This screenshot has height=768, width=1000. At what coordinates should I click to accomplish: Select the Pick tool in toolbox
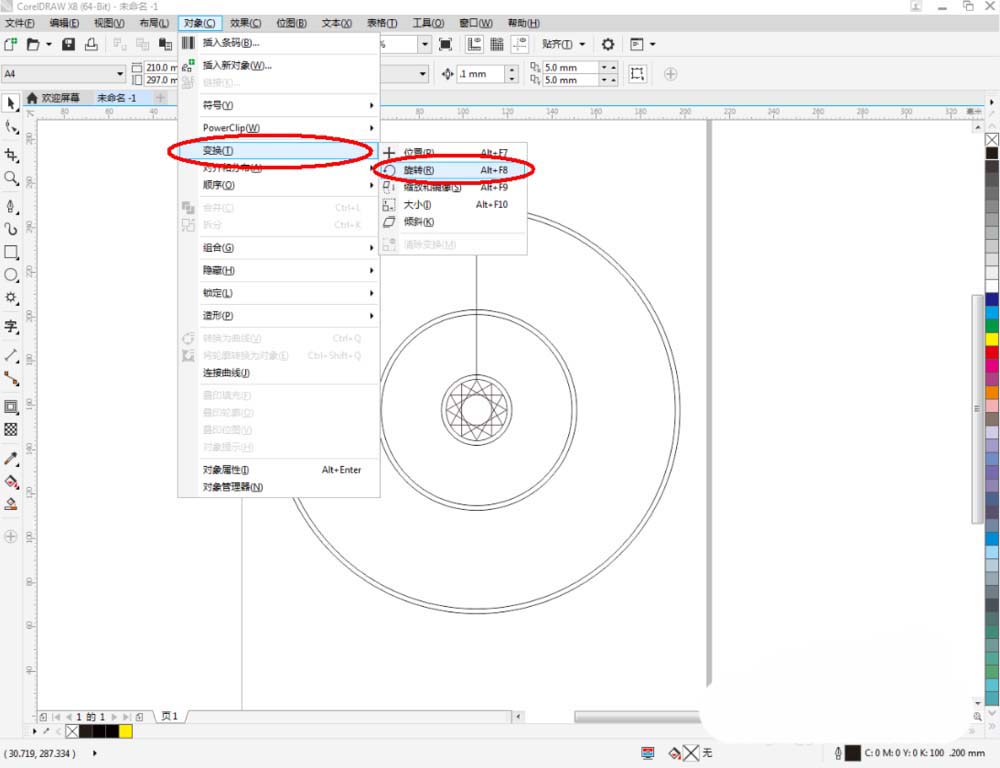pos(11,103)
